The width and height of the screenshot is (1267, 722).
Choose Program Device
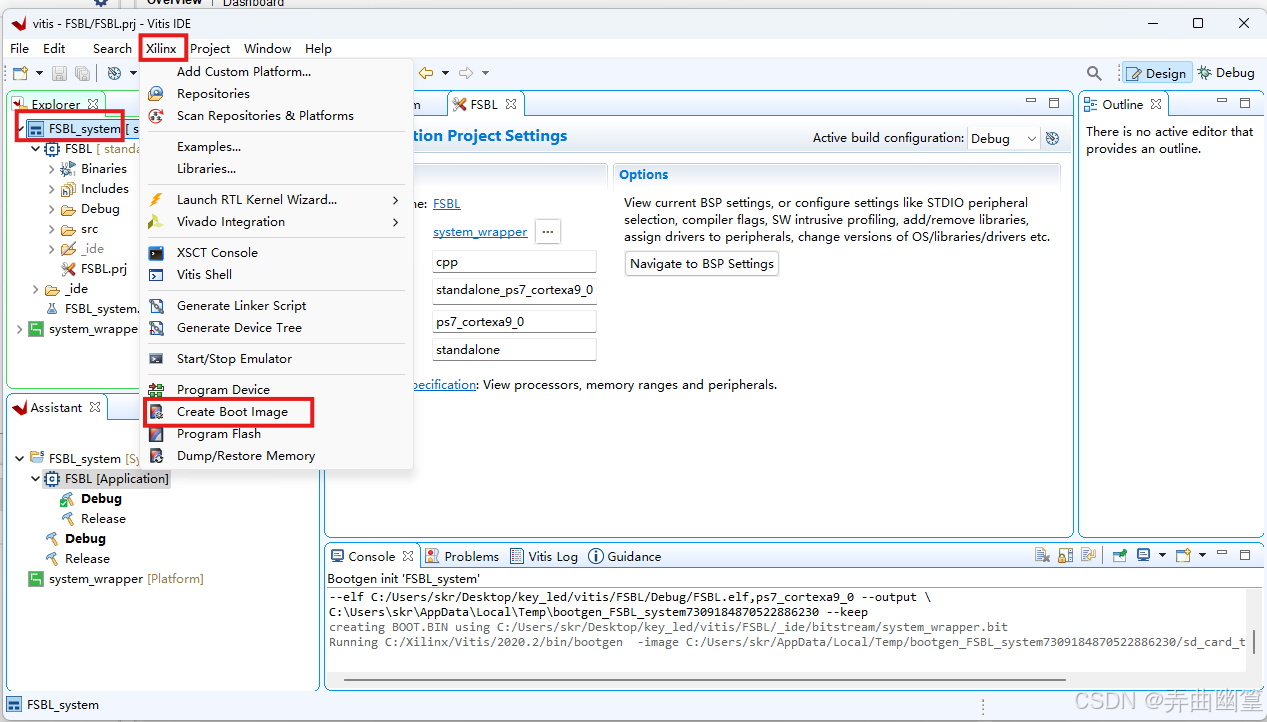coord(223,389)
